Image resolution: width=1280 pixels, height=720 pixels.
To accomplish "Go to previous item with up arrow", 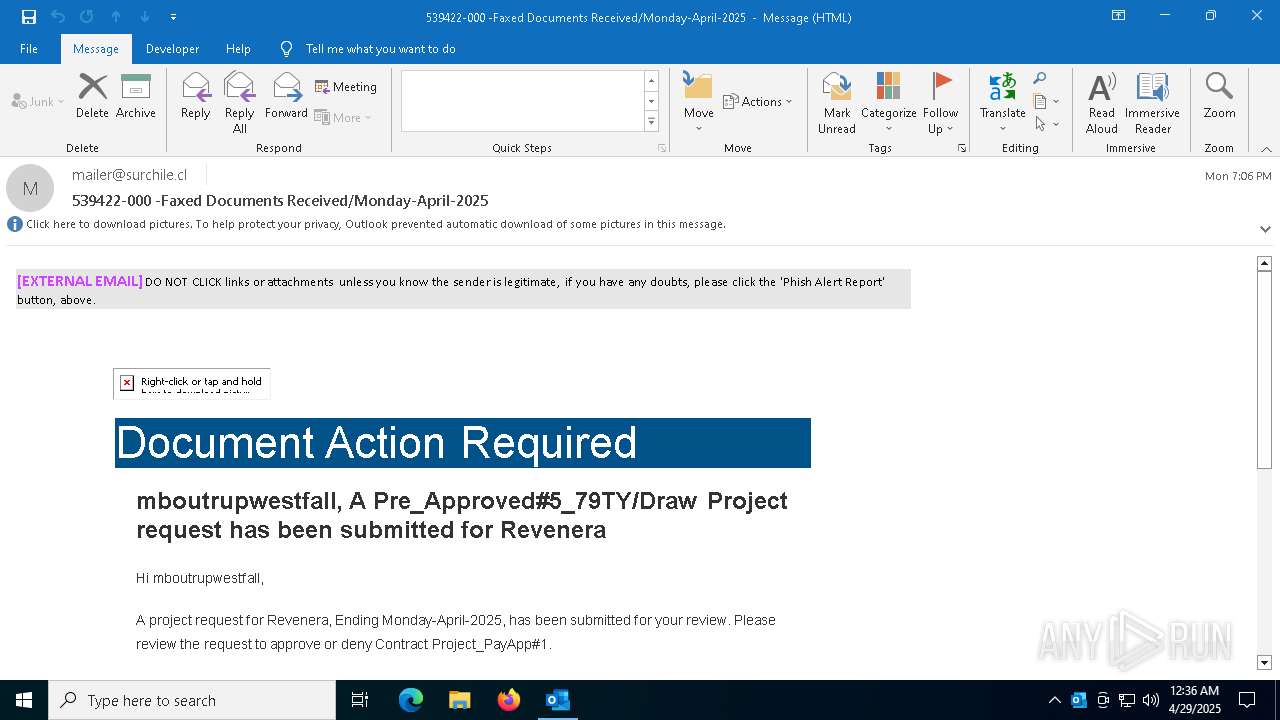I will pos(116,17).
